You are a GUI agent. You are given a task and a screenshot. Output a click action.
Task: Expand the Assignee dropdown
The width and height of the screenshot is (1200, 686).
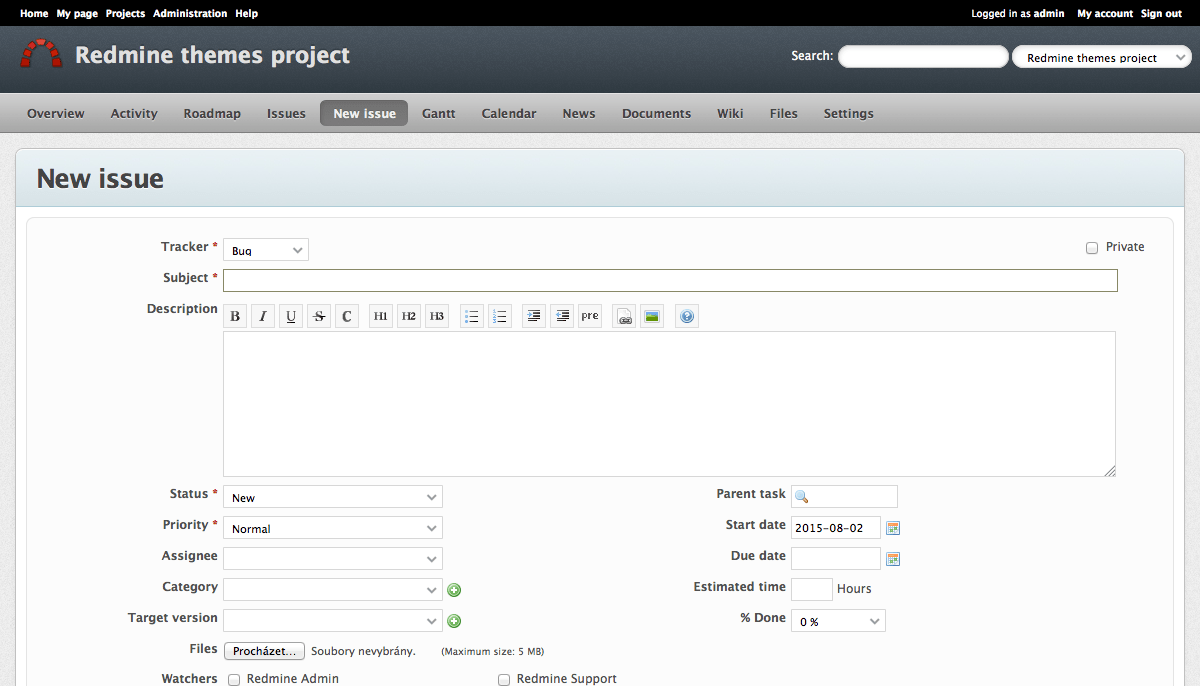333,559
